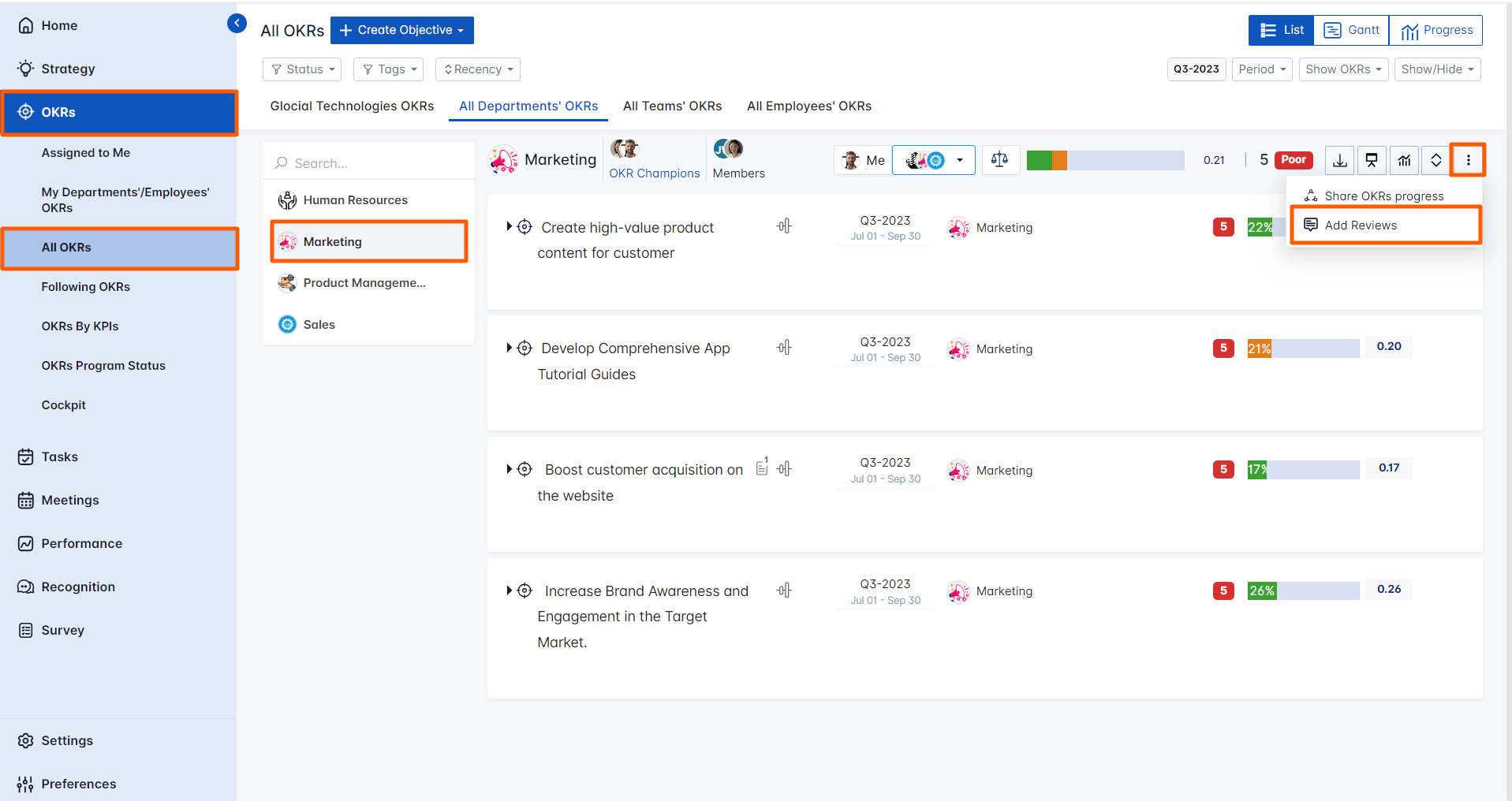The height and width of the screenshot is (801, 1512).
Task: Open the Status filter dropdown
Action: [302, 69]
